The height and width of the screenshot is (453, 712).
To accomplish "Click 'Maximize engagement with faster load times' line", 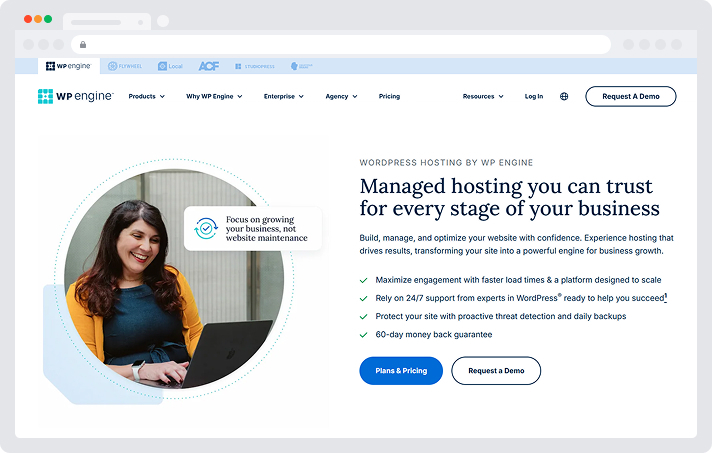I will 518,280.
